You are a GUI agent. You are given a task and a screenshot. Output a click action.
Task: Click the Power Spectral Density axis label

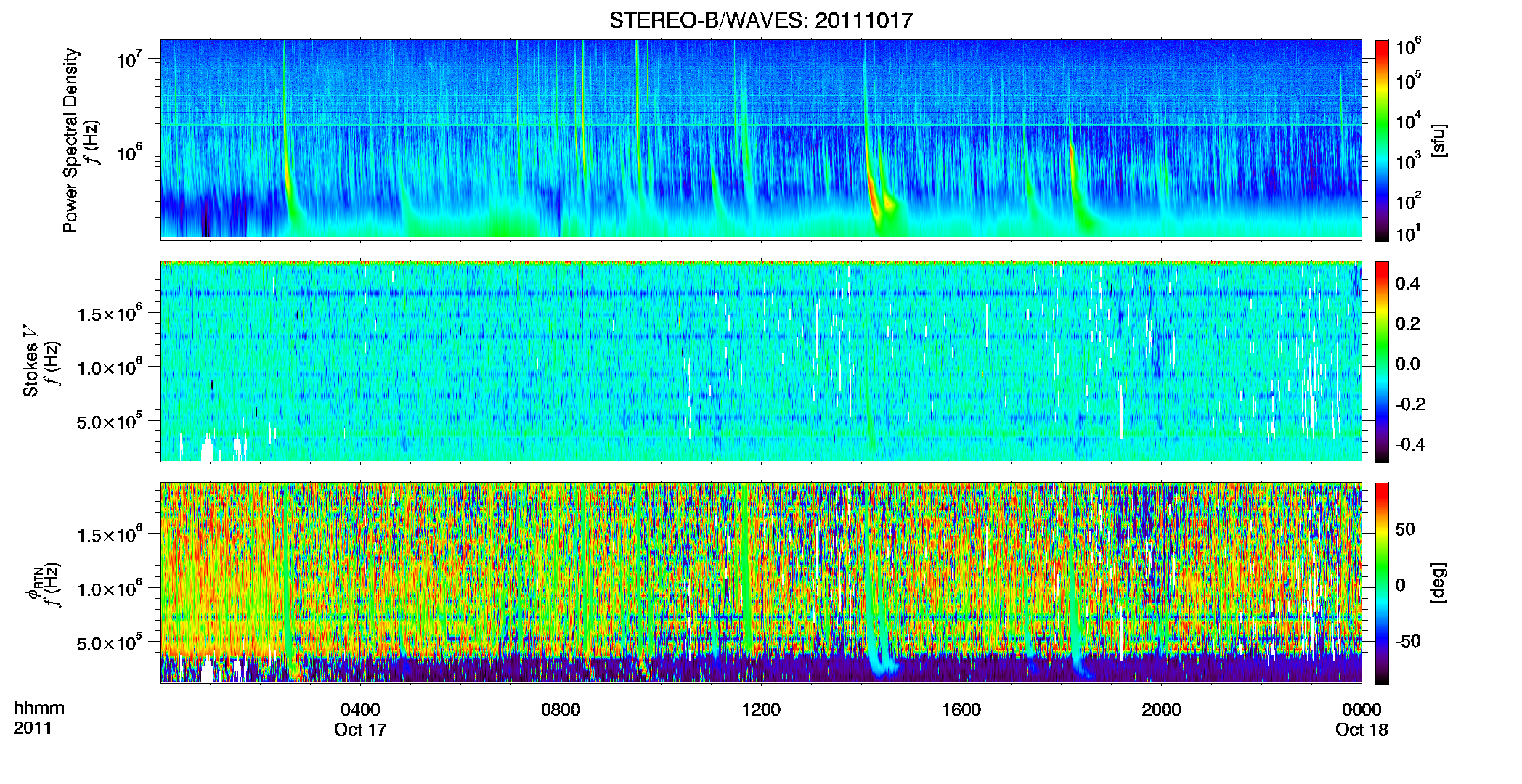point(70,140)
